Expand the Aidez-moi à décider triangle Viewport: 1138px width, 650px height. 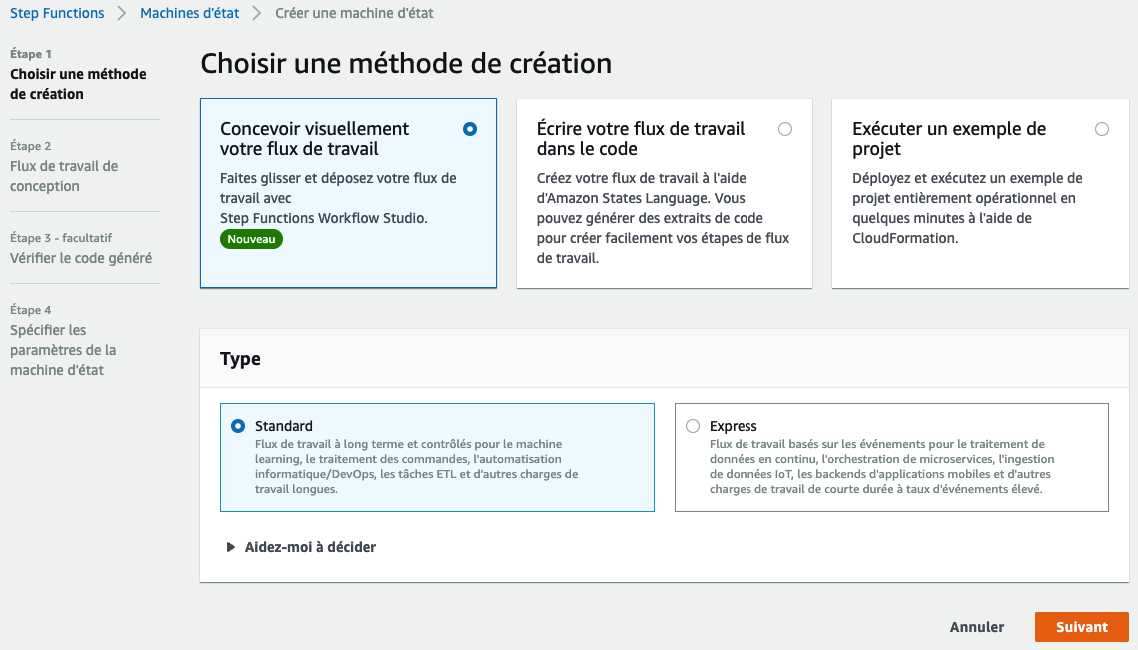(231, 547)
